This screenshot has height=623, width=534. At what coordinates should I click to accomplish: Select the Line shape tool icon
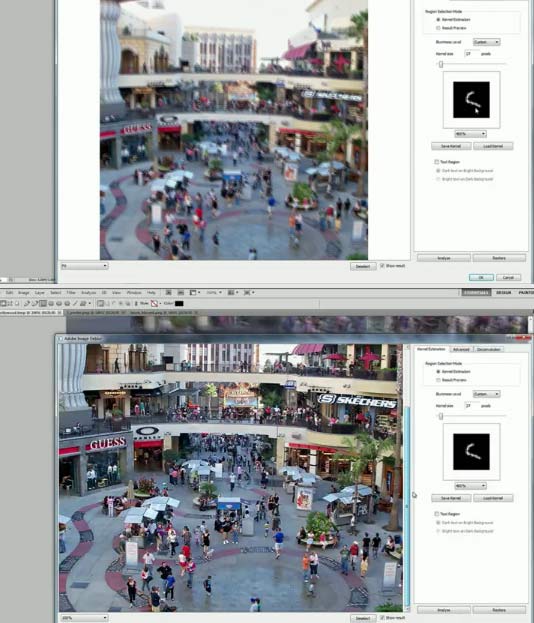click(x=75, y=304)
